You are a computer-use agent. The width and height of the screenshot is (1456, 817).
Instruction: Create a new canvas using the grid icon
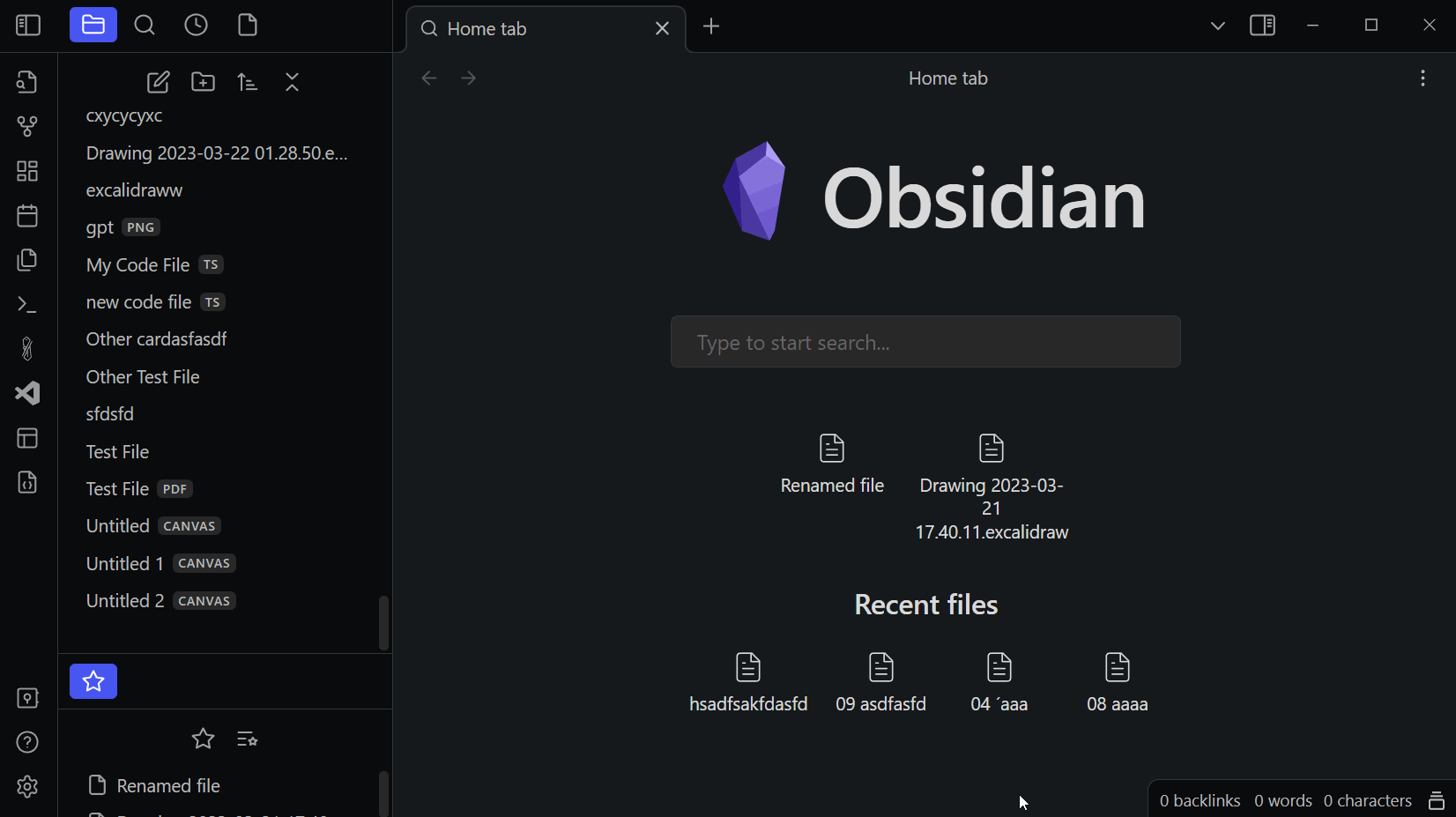click(27, 171)
